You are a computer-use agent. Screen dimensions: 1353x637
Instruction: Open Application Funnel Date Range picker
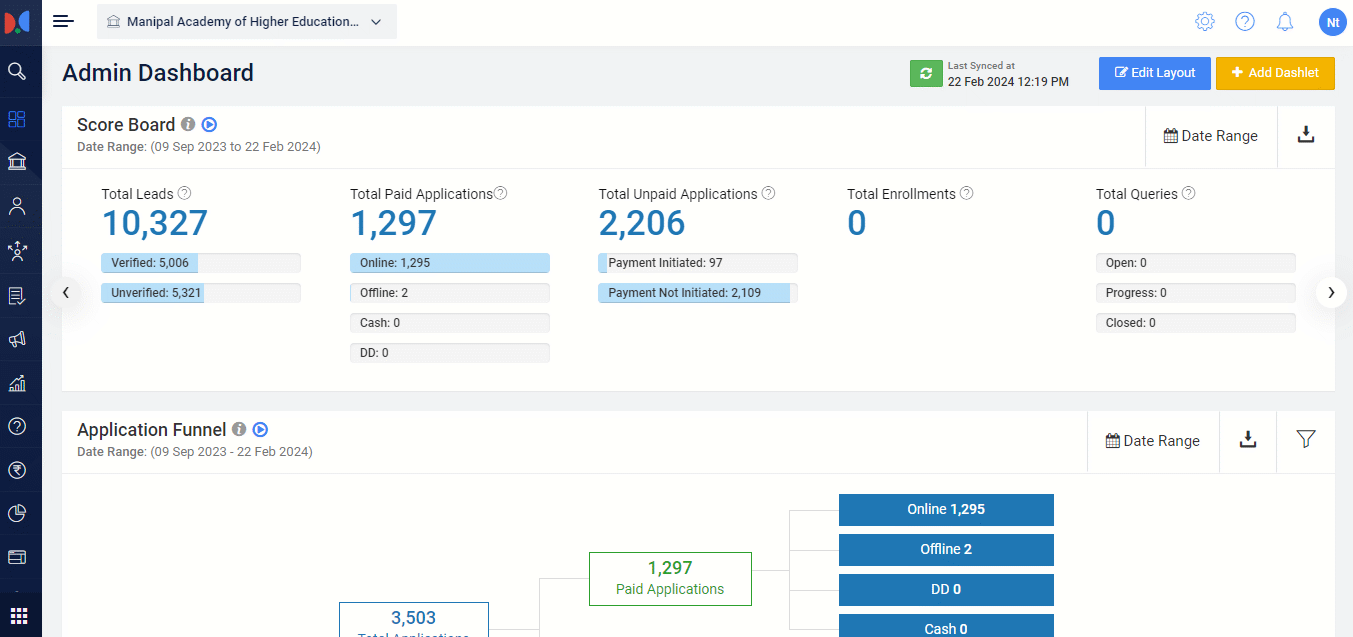click(x=1153, y=441)
